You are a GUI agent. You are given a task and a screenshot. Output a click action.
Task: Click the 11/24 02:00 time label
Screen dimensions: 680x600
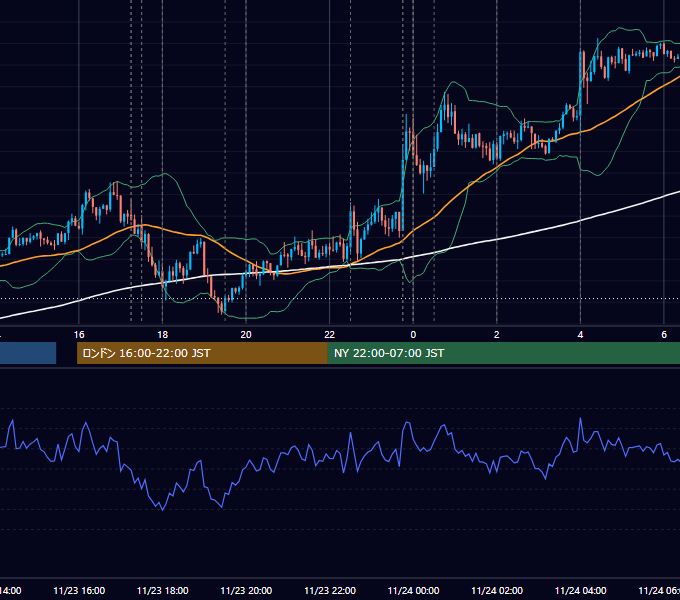[497, 590]
